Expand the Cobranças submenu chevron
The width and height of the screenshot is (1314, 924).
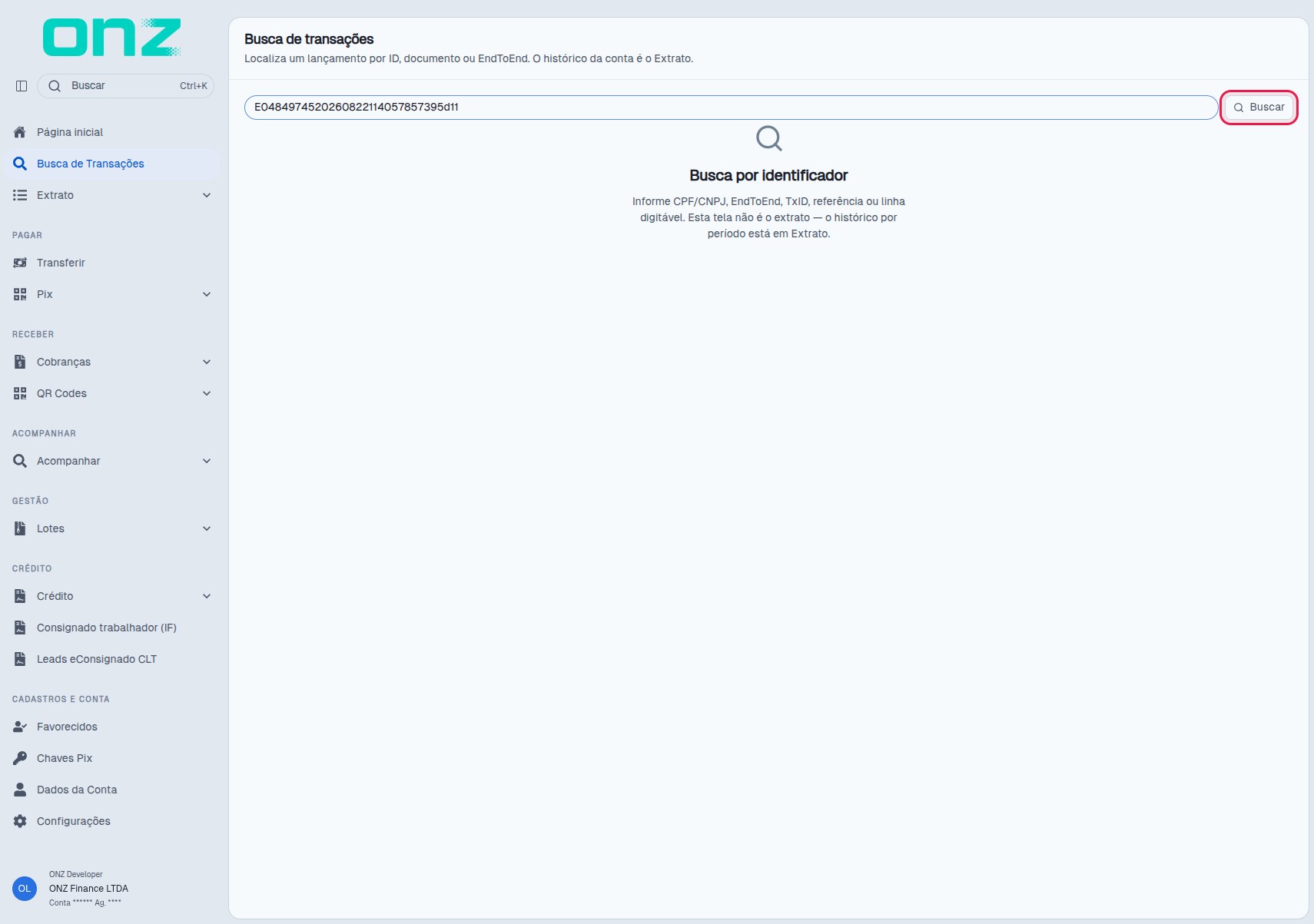coord(207,362)
